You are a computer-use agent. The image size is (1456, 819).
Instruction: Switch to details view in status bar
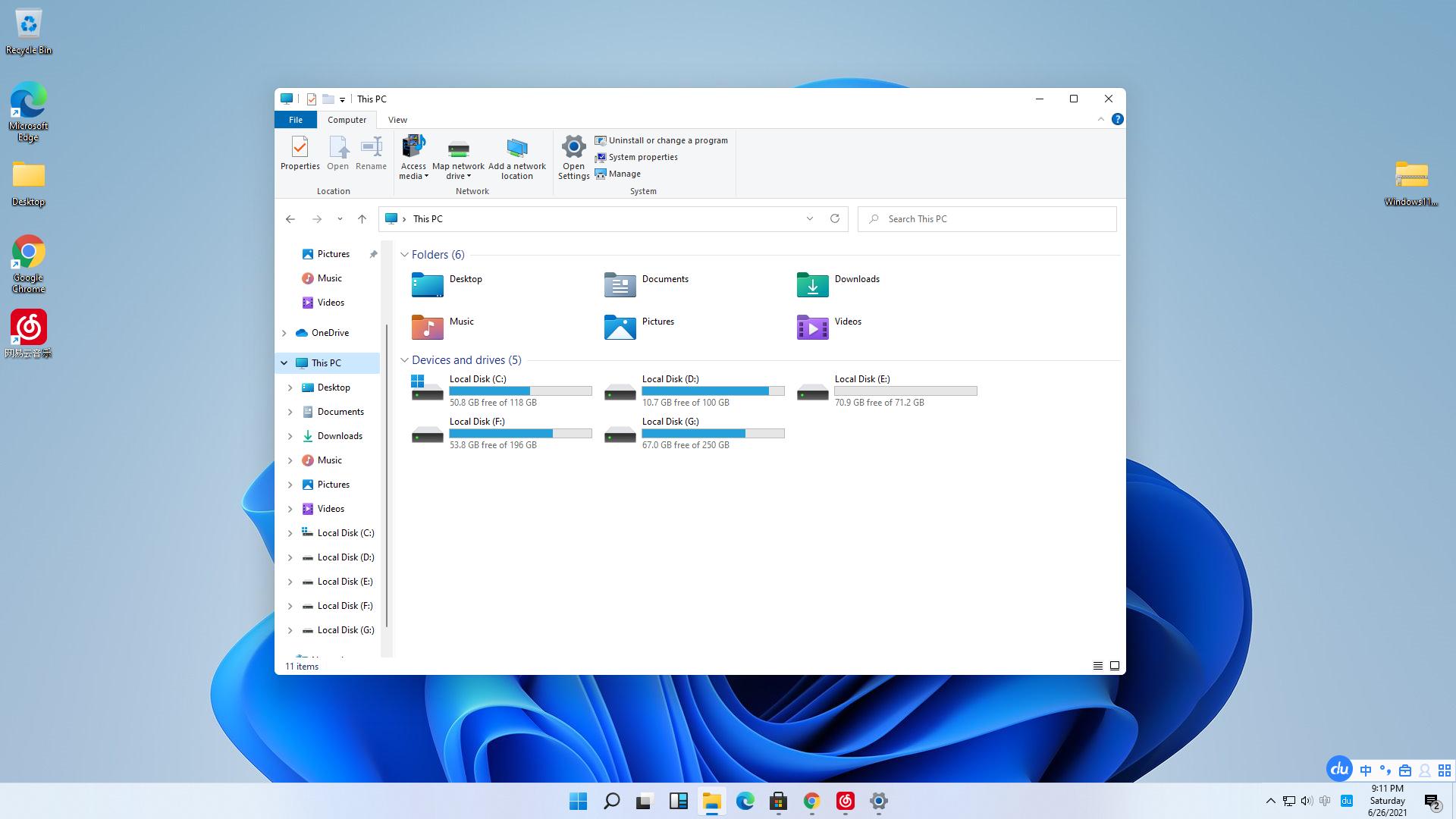coord(1097,665)
